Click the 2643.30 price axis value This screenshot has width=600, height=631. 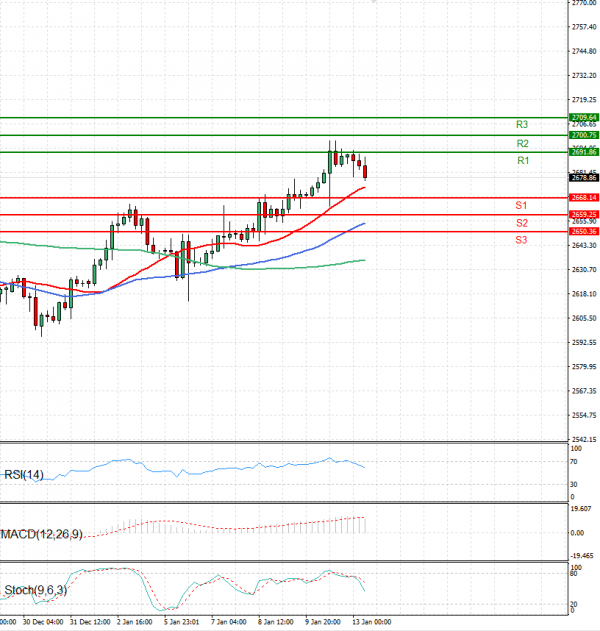click(584, 245)
